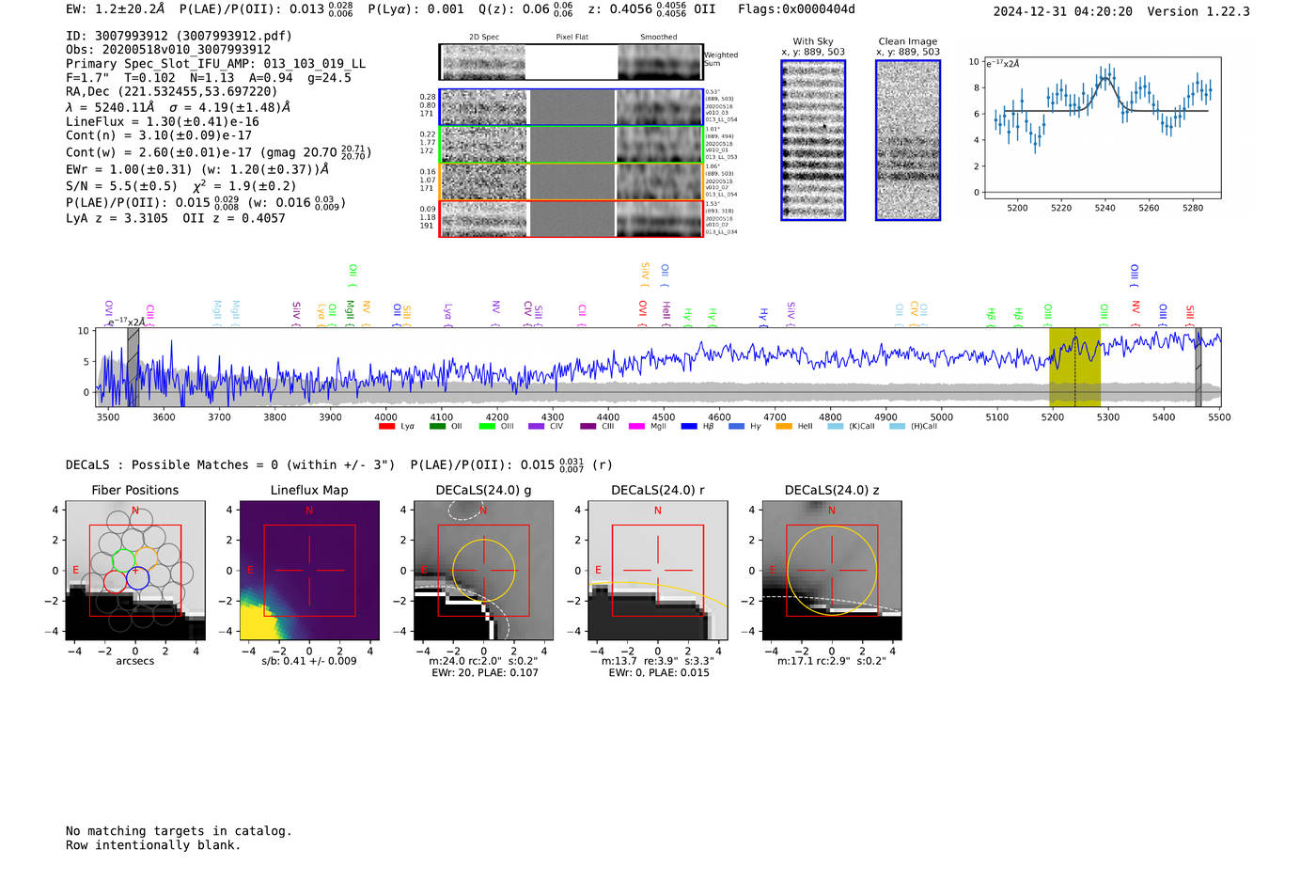Click the gray hatched band near 3550 Å

133,367
